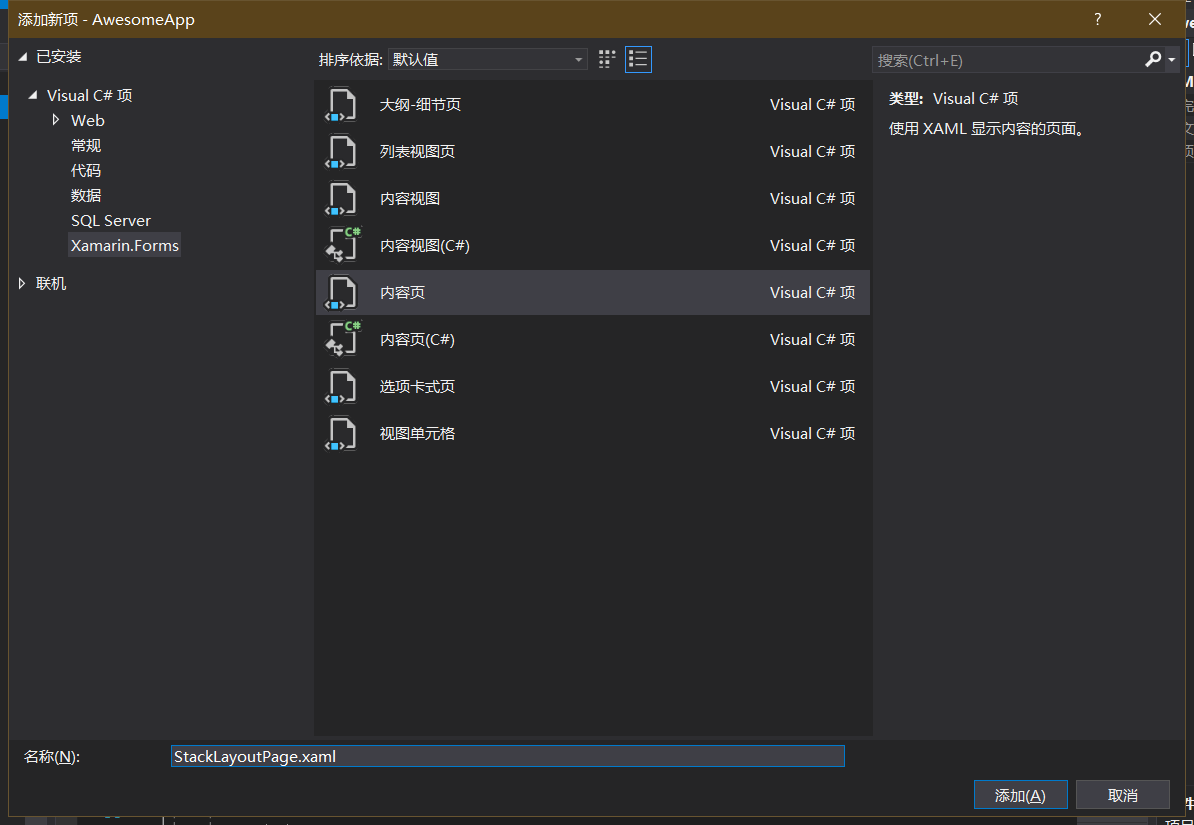Expand the 联机 tree node
This screenshot has width=1194, height=825.
[22, 283]
